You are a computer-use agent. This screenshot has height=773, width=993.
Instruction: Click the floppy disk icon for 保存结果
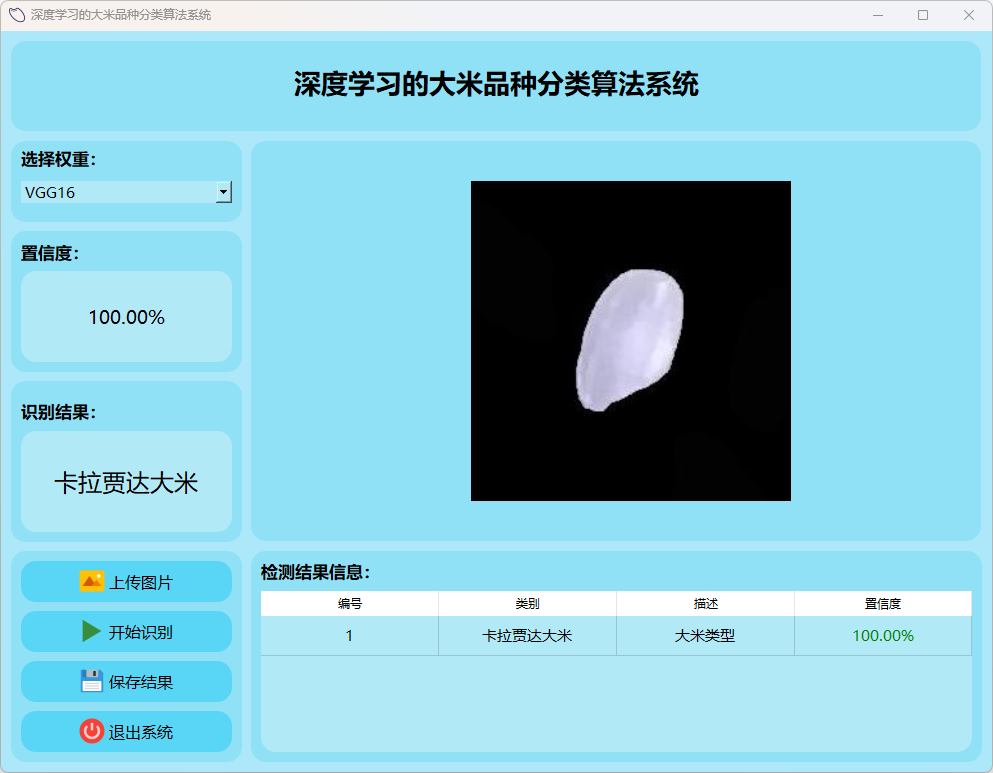coord(92,682)
